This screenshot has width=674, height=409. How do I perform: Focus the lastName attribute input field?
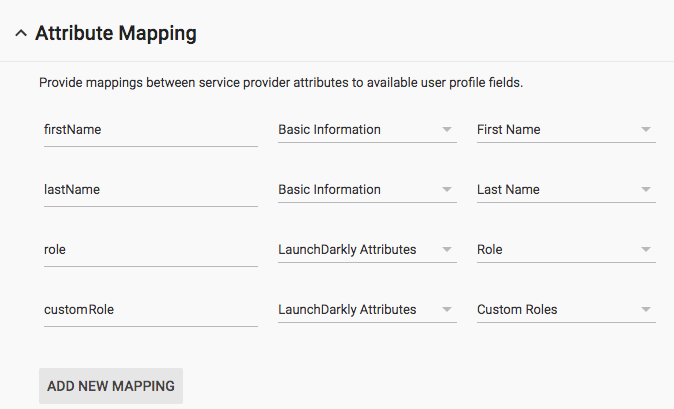click(x=148, y=190)
